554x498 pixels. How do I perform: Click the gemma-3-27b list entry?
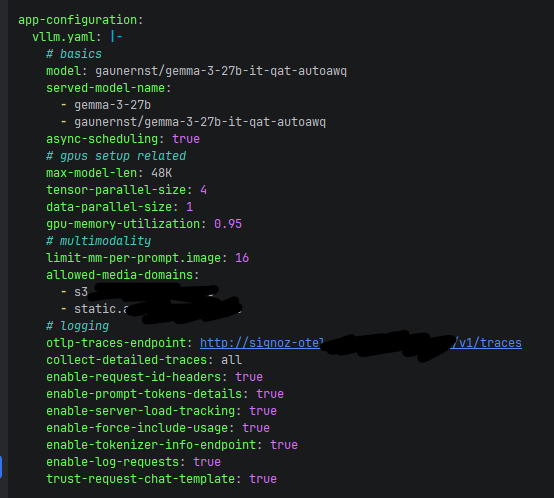click(x=112, y=105)
